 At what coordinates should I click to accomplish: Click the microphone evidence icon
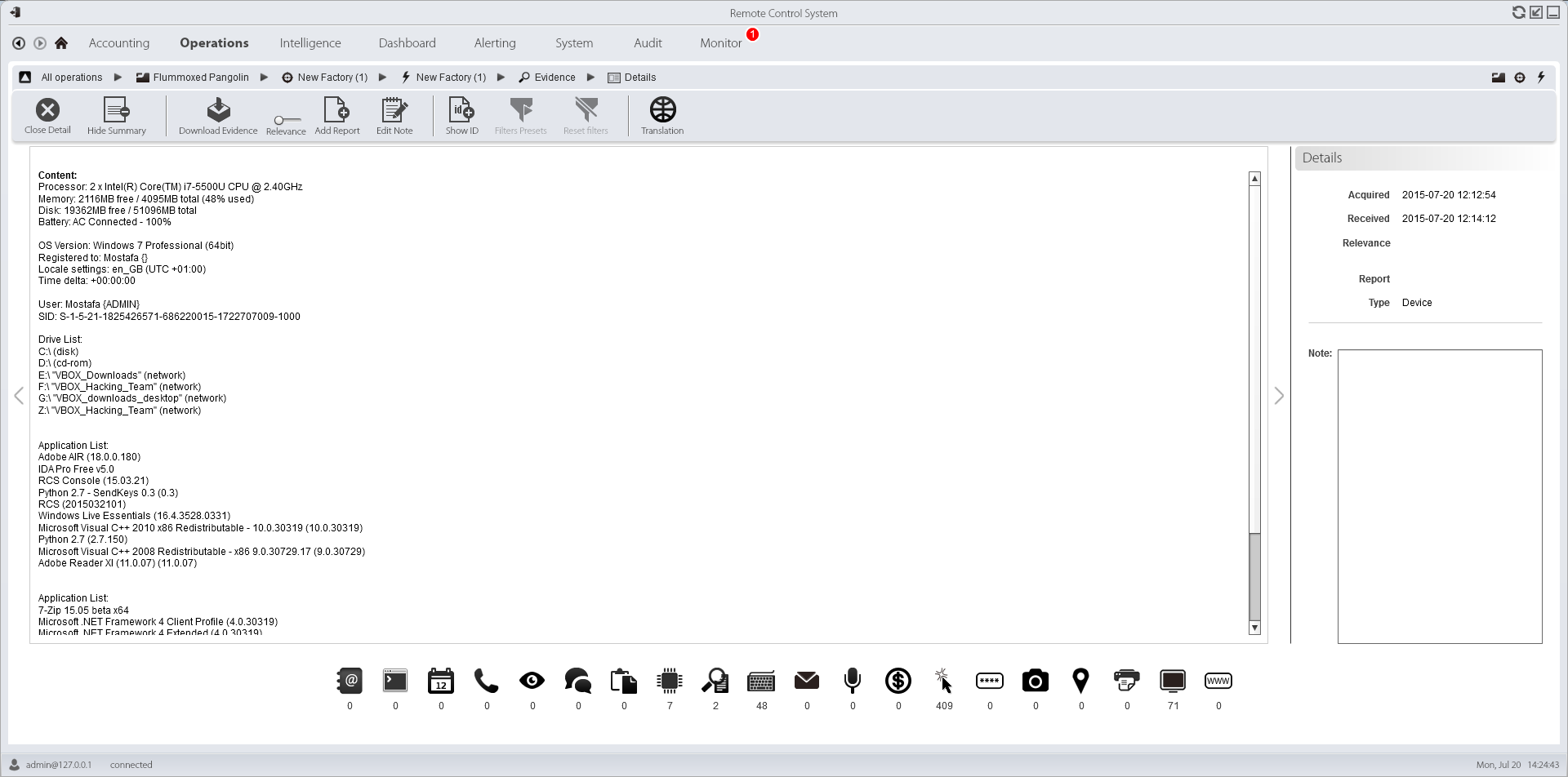tap(852, 681)
